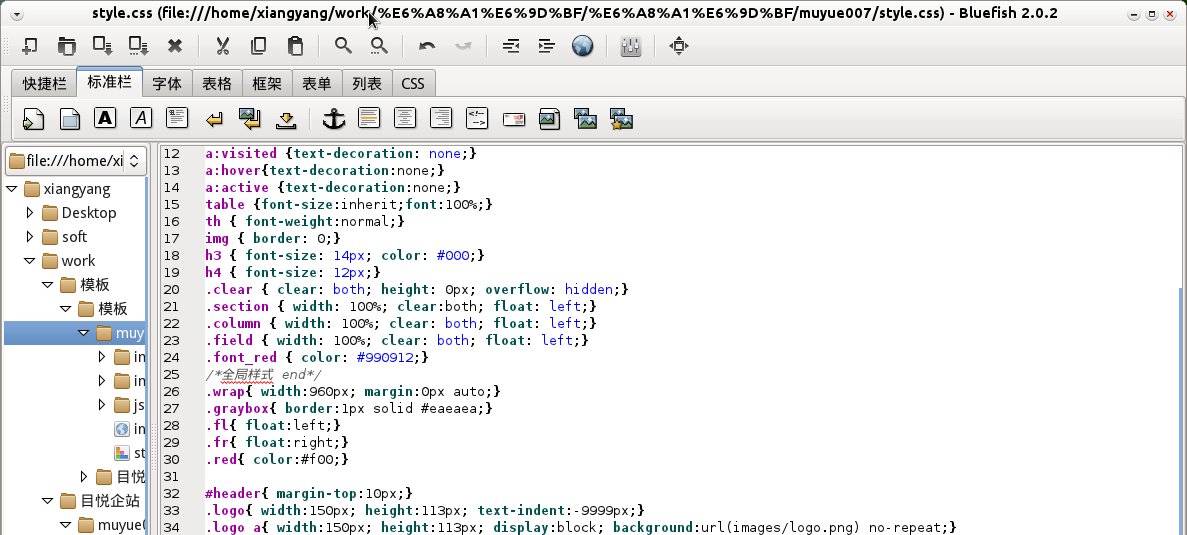
Task: Apply bold with the A icon
Action: [105, 118]
